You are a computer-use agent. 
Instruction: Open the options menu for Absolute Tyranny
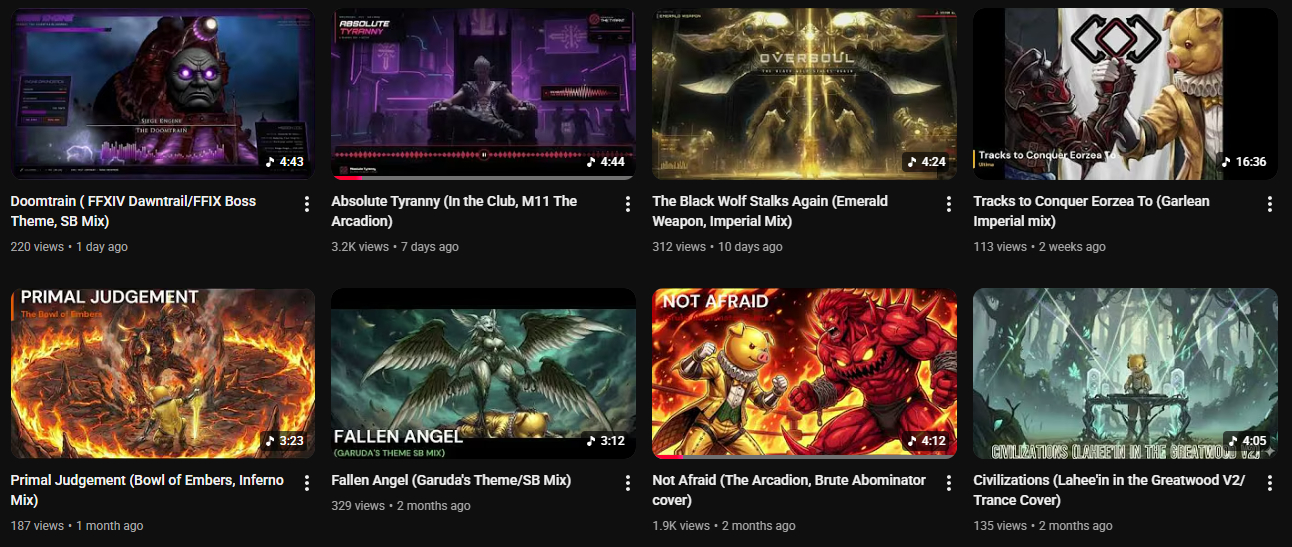(x=628, y=204)
